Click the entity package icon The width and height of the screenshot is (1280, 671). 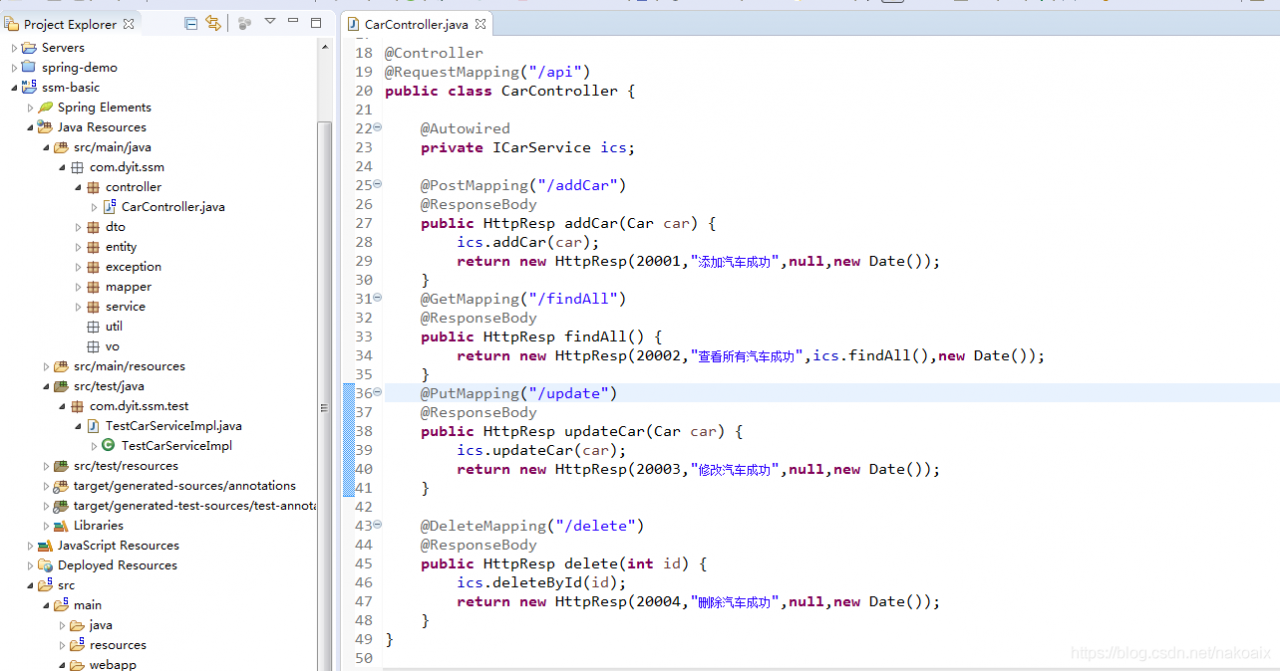93,247
